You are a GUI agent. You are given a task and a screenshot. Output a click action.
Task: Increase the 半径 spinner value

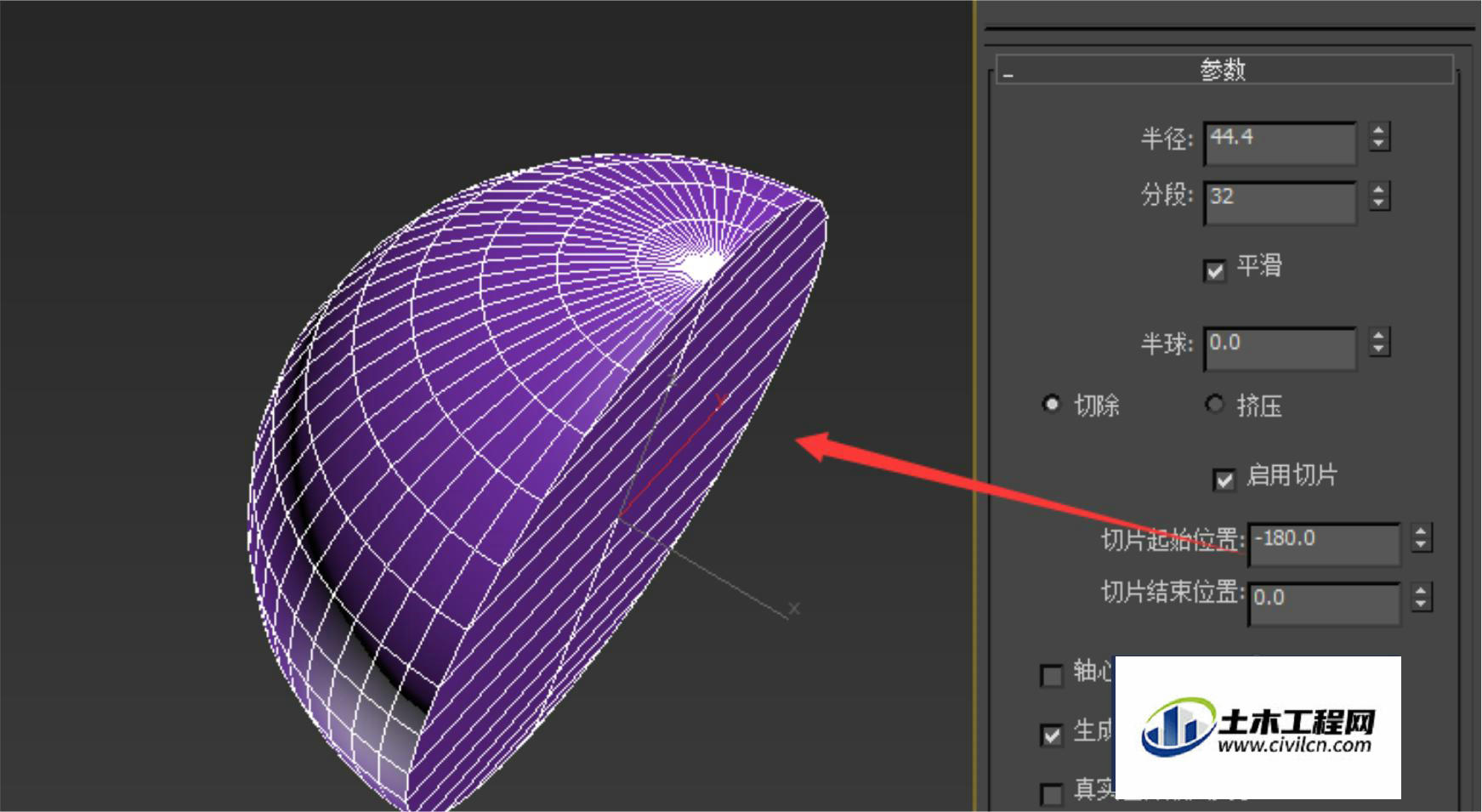coord(1379,129)
